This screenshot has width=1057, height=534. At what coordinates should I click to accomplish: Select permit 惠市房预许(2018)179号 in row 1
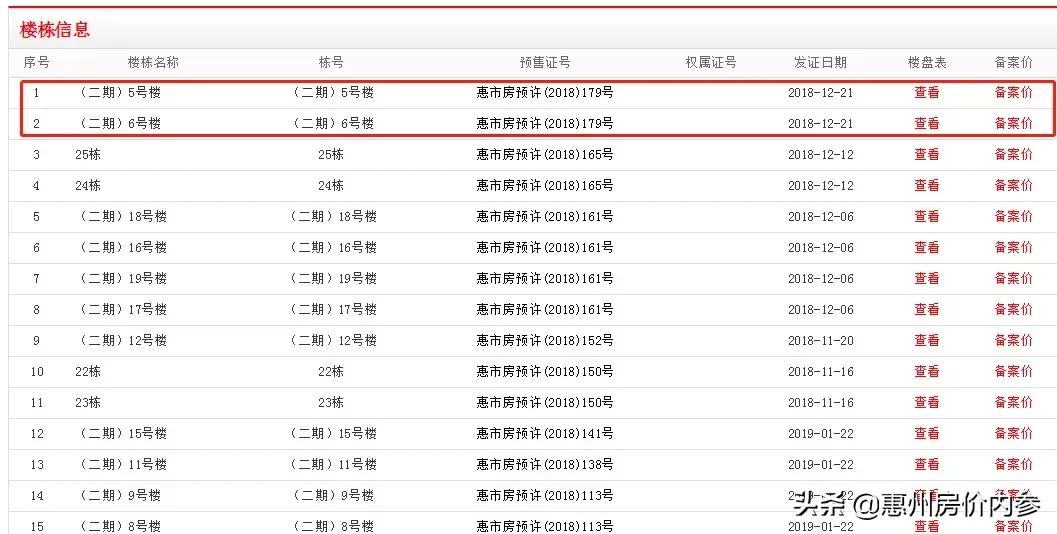pyautogui.click(x=545, y=92)
